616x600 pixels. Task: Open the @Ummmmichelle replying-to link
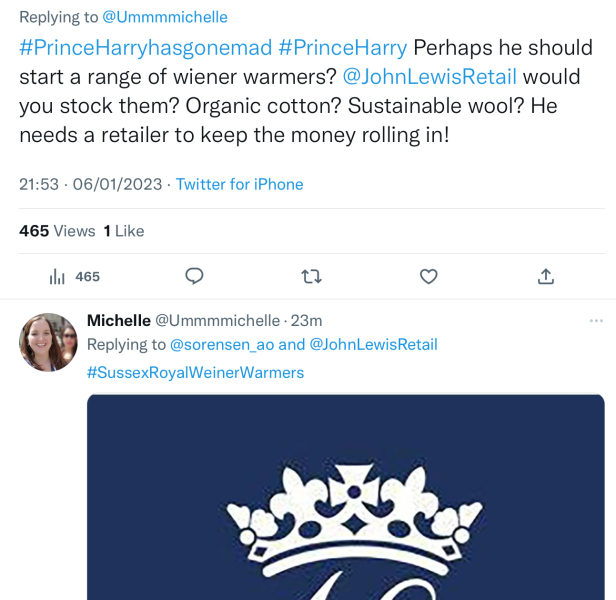pyautogui.click(x=165, y=17)
